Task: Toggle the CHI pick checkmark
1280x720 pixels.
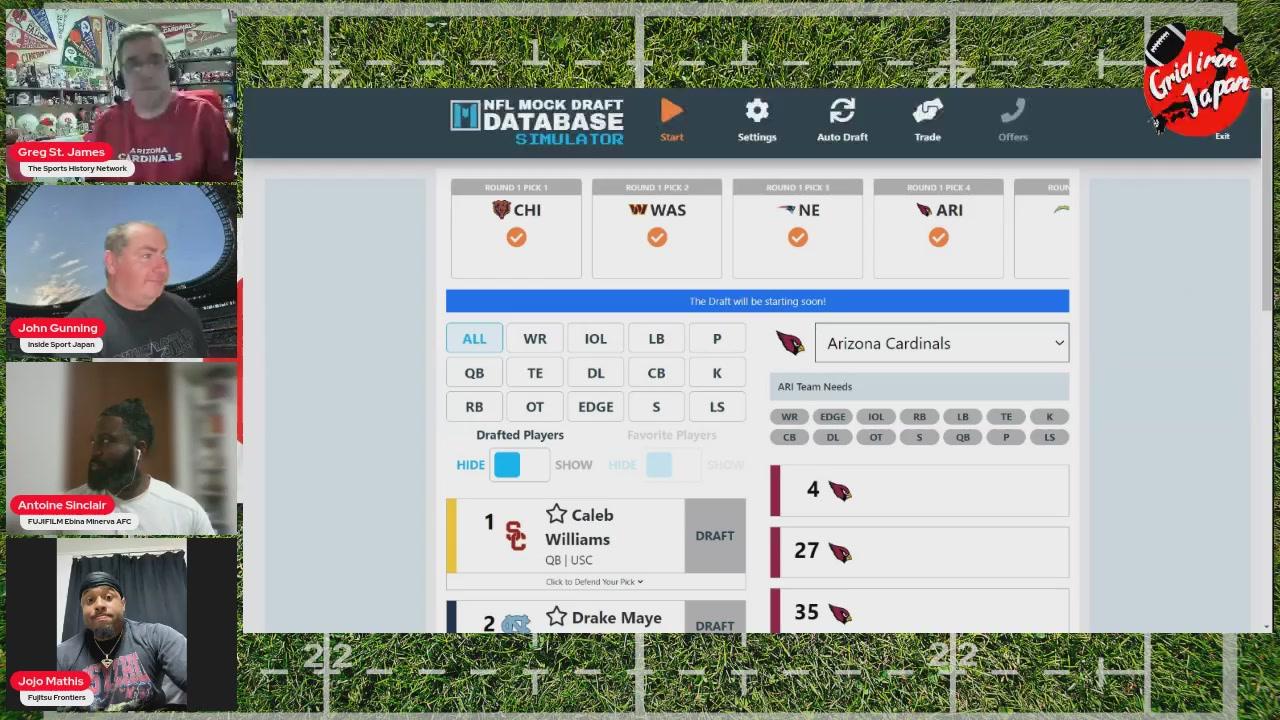Action: (516, 237)
